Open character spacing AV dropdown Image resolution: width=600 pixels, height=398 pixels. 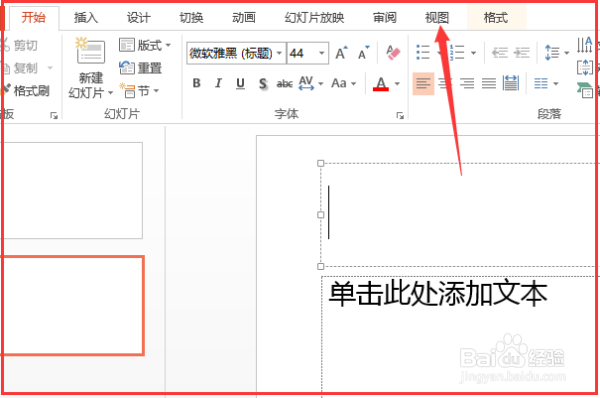(311, 83)
